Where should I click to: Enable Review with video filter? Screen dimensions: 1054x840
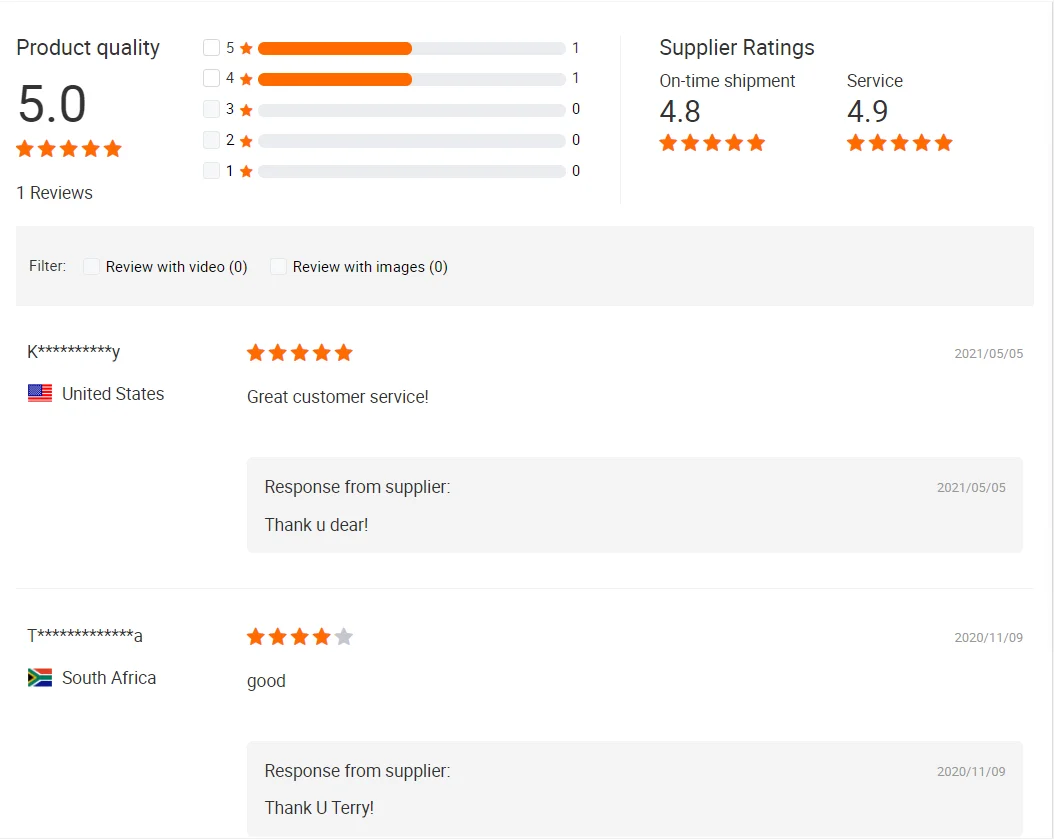[x=91, y=267]
